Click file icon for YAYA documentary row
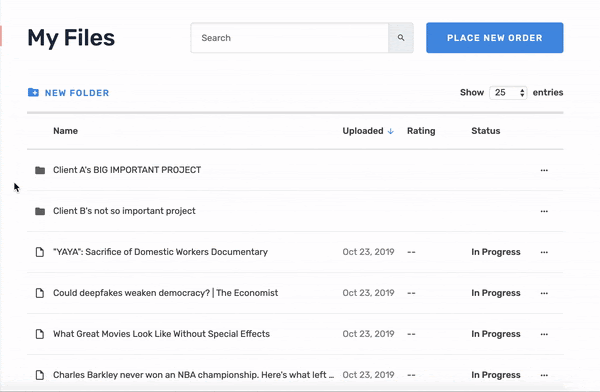This screenshot has height=392, width=600. pos(39,252)
